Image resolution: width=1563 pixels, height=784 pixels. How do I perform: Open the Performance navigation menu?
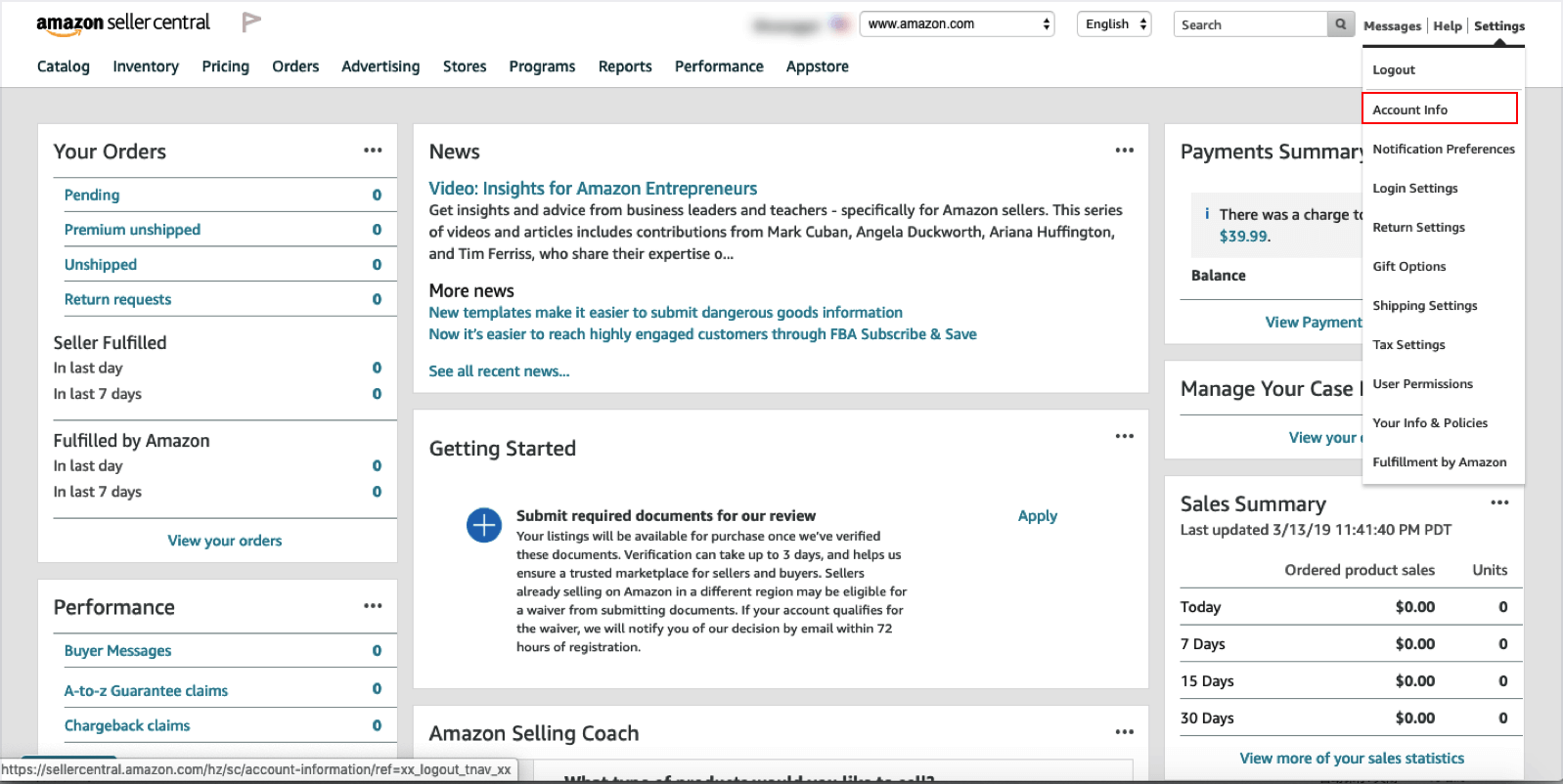pos(719,66)
